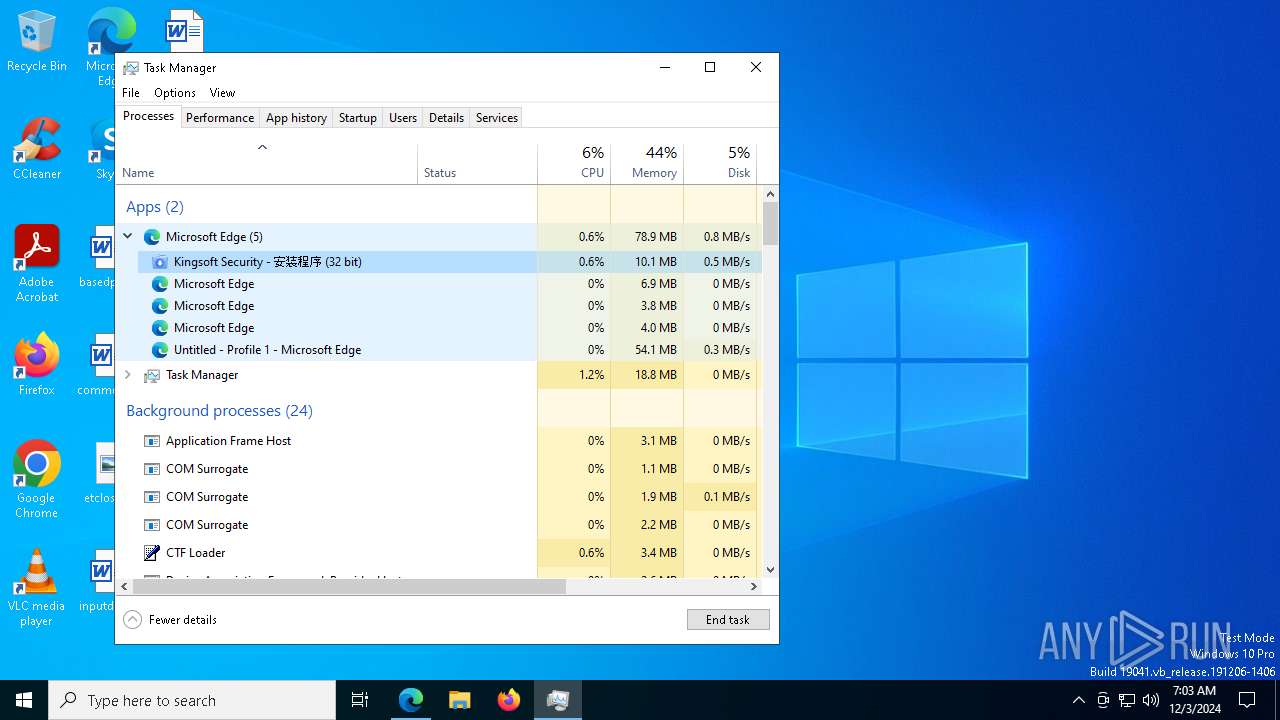1280x720 pixels.
Task: Open the notification center icon
Action: pyautogui.click(x=1247, y=700)
